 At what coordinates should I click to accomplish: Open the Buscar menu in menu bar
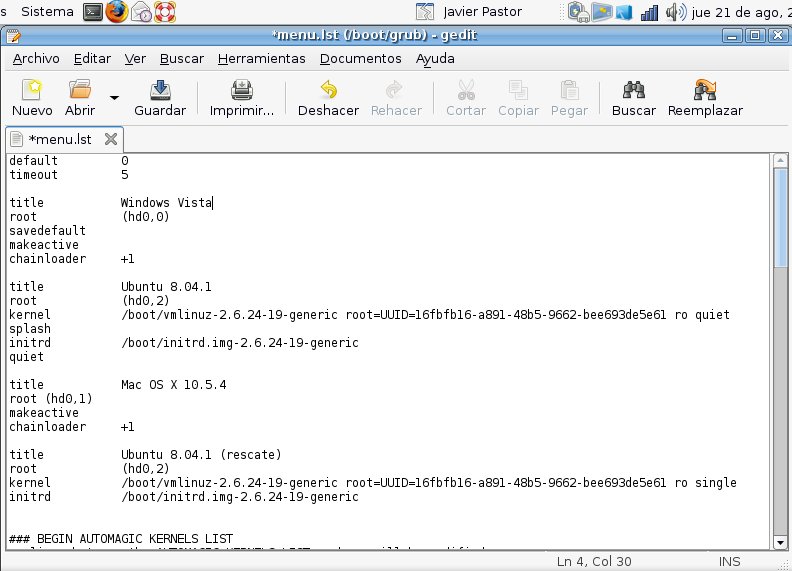pos(182,59)
